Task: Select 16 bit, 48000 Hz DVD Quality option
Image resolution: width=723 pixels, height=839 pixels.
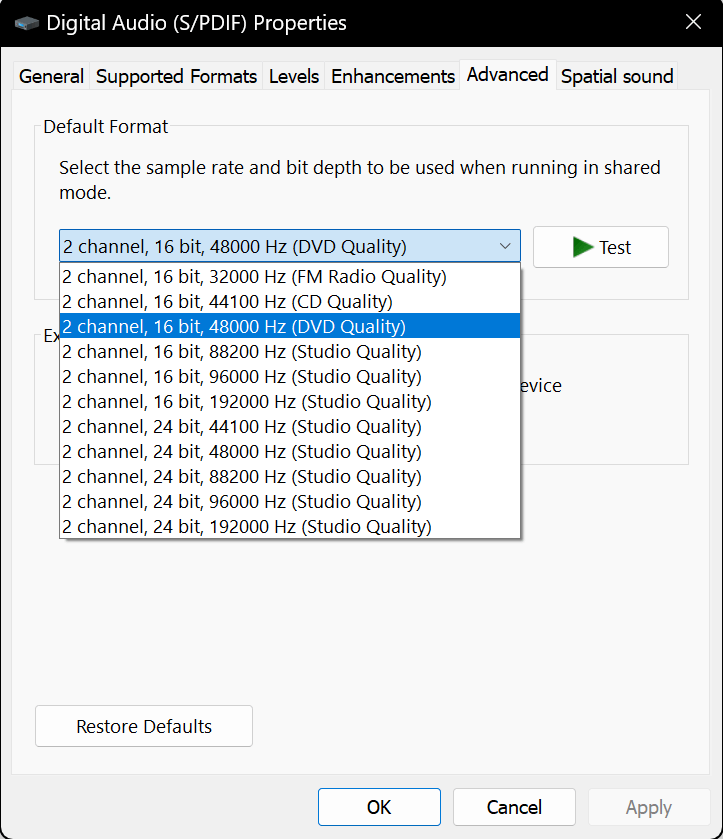Action: (x=290, y=326)
